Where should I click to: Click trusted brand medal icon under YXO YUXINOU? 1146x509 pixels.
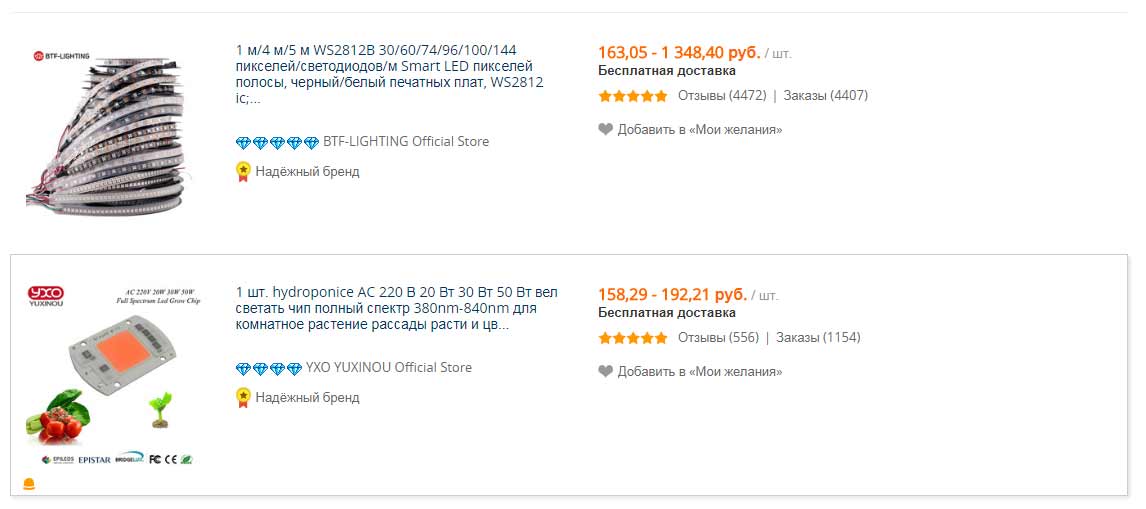pyautogui.click(x=243, y=397)
